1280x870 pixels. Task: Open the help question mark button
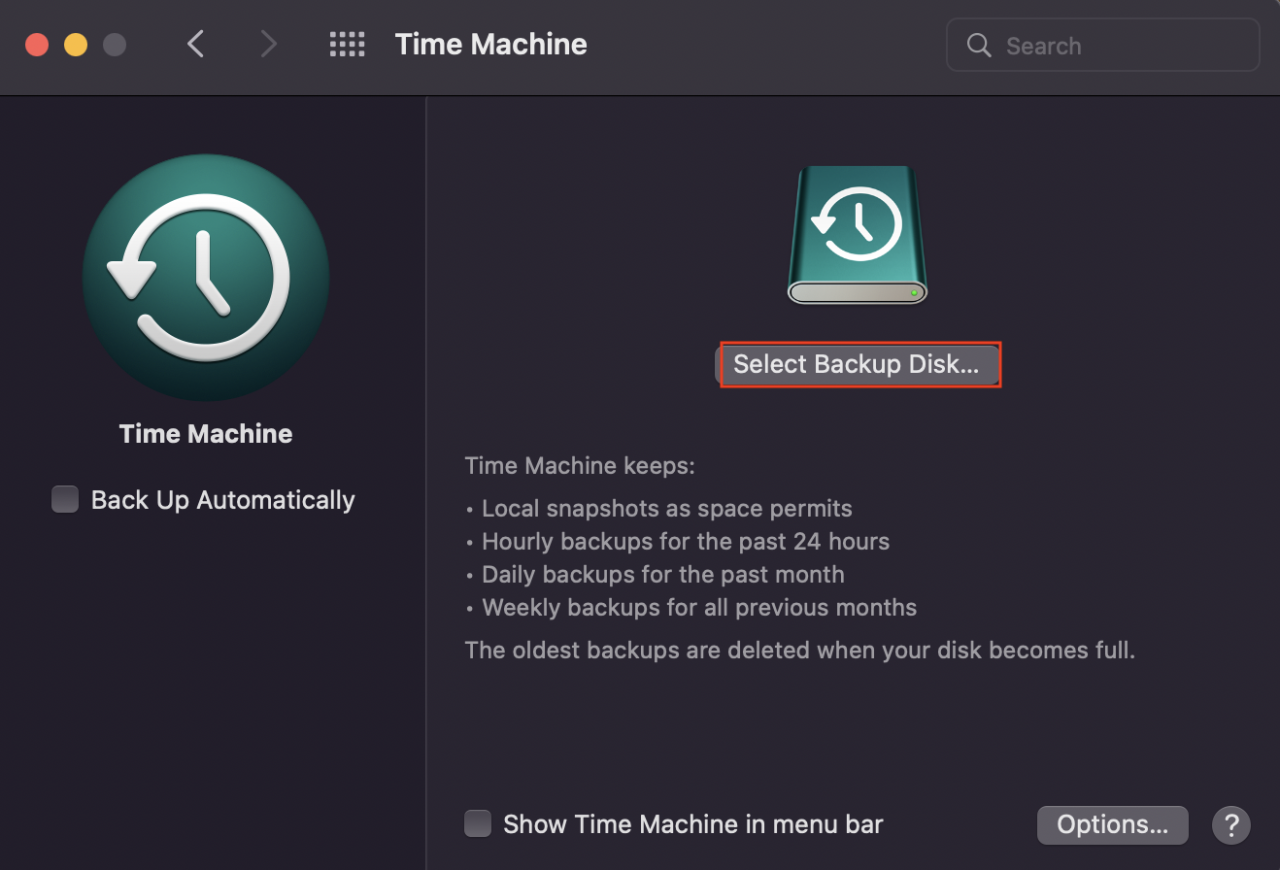[x=1231, y=825]
